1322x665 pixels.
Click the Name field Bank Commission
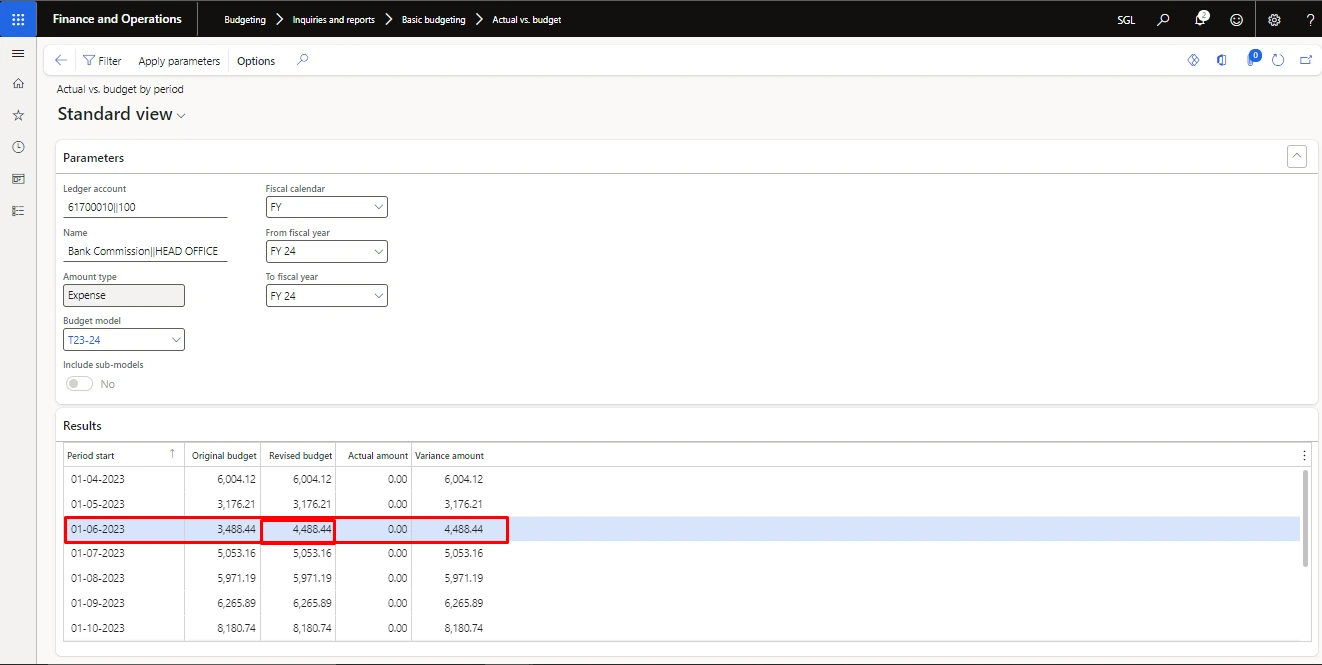(145, 251)
